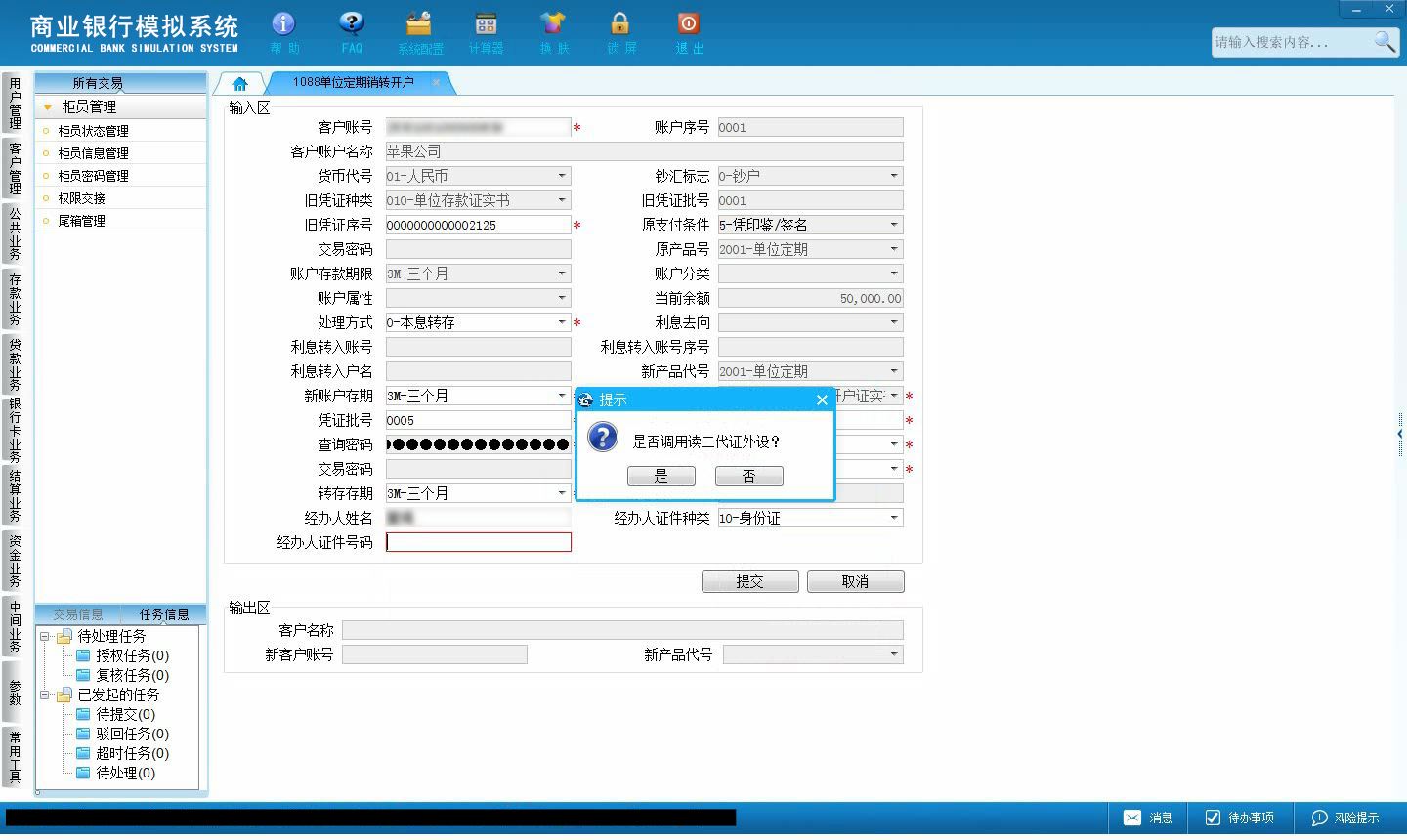Close the 提示 dialog with X
This screenshot has width=1407, height=840.
tap(822, 399)
